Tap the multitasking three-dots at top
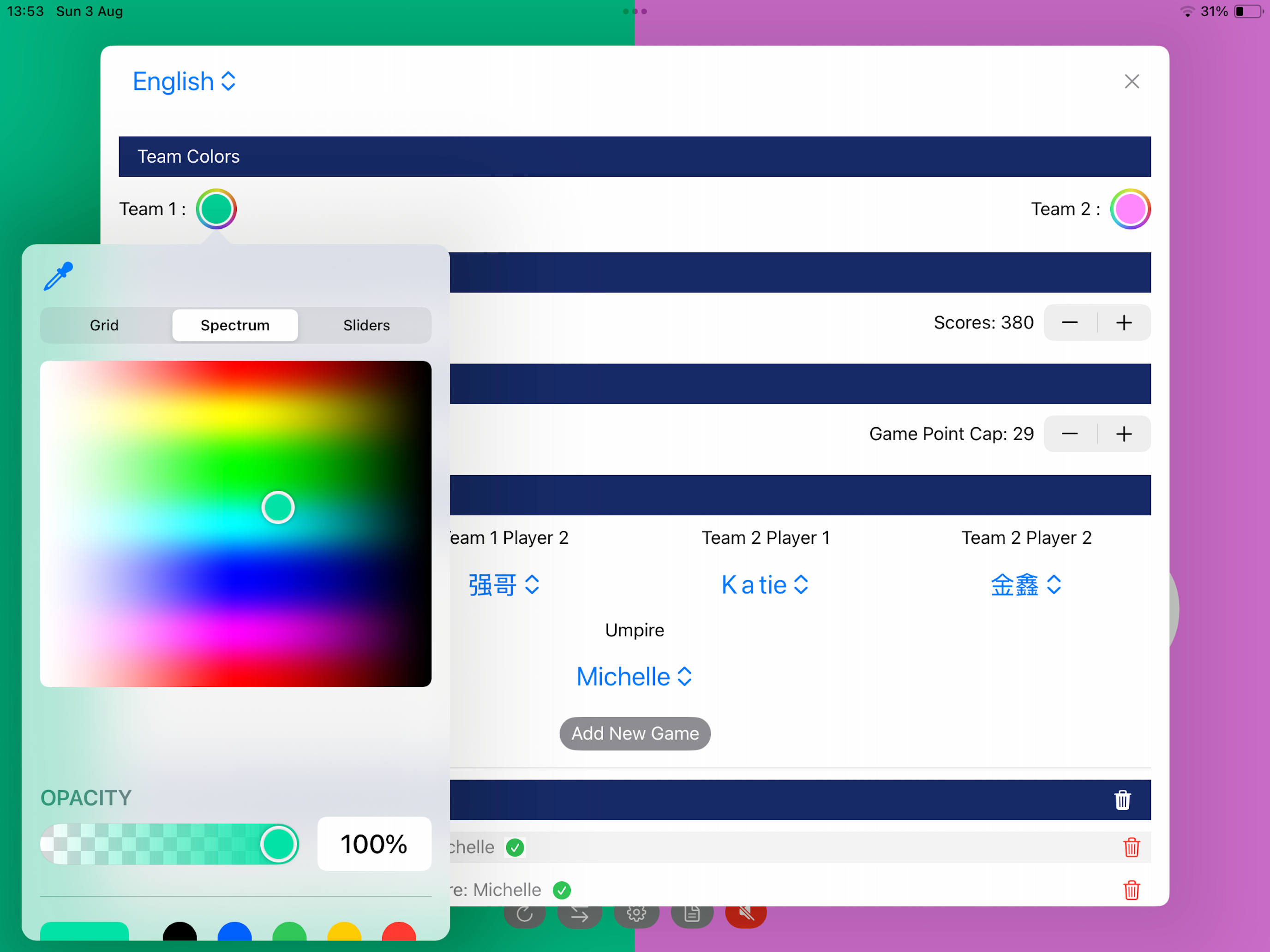This screenshot has width=1270, height=952. click(x=635, y=12)
